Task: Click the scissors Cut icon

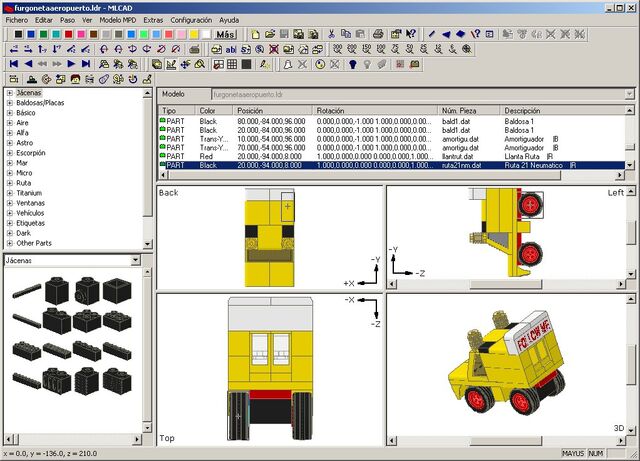Action: pyautogui.click(x=331, y=34)
